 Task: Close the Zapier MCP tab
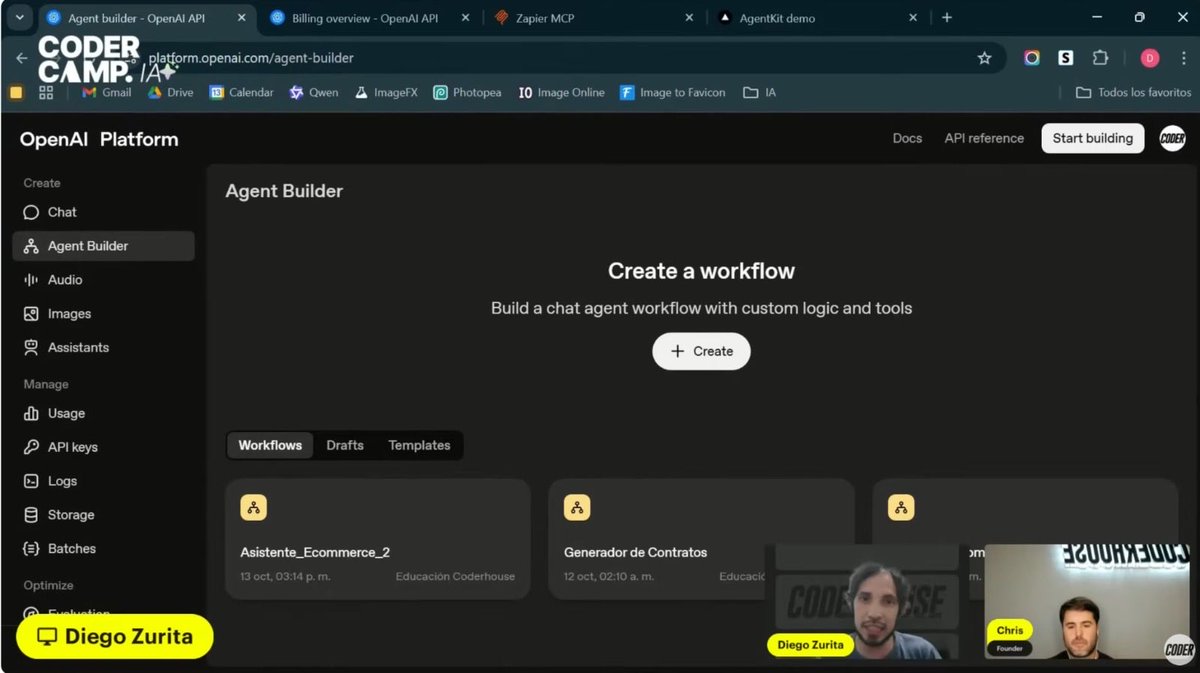689,18
